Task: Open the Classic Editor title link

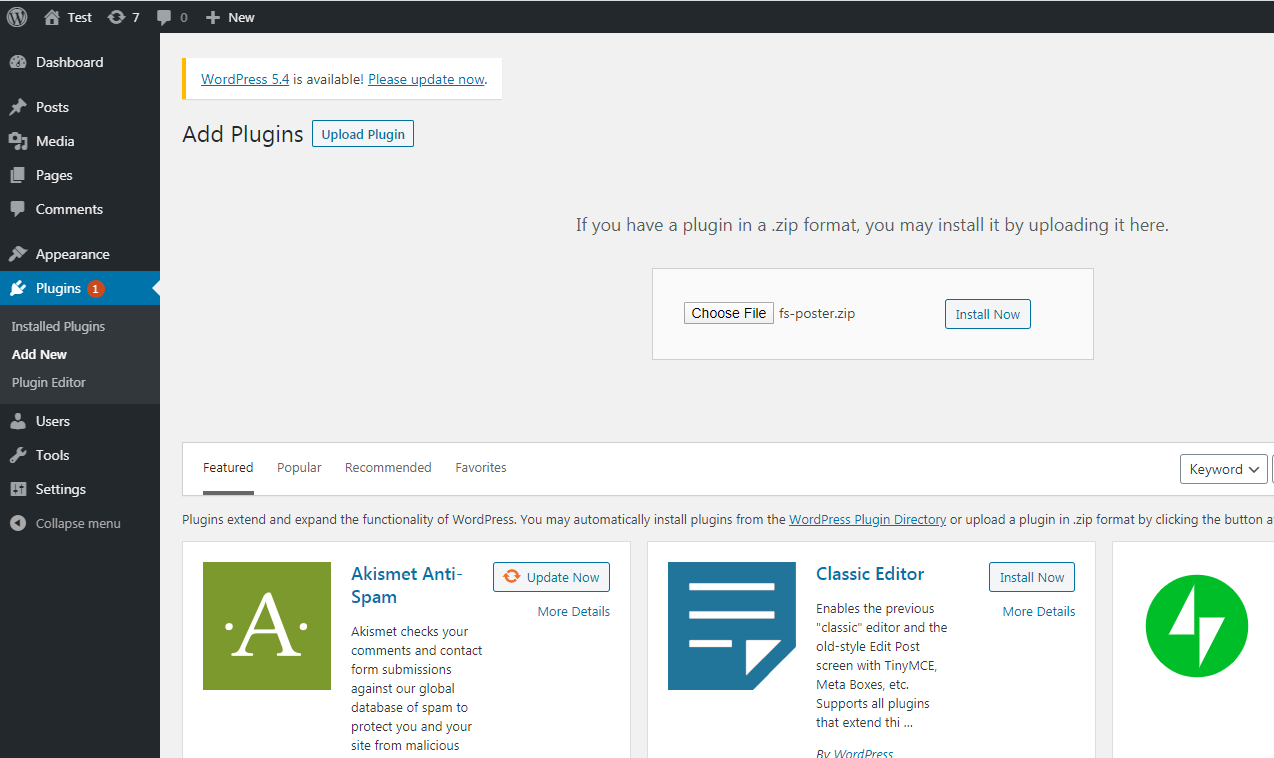Action: pos(870,574)
